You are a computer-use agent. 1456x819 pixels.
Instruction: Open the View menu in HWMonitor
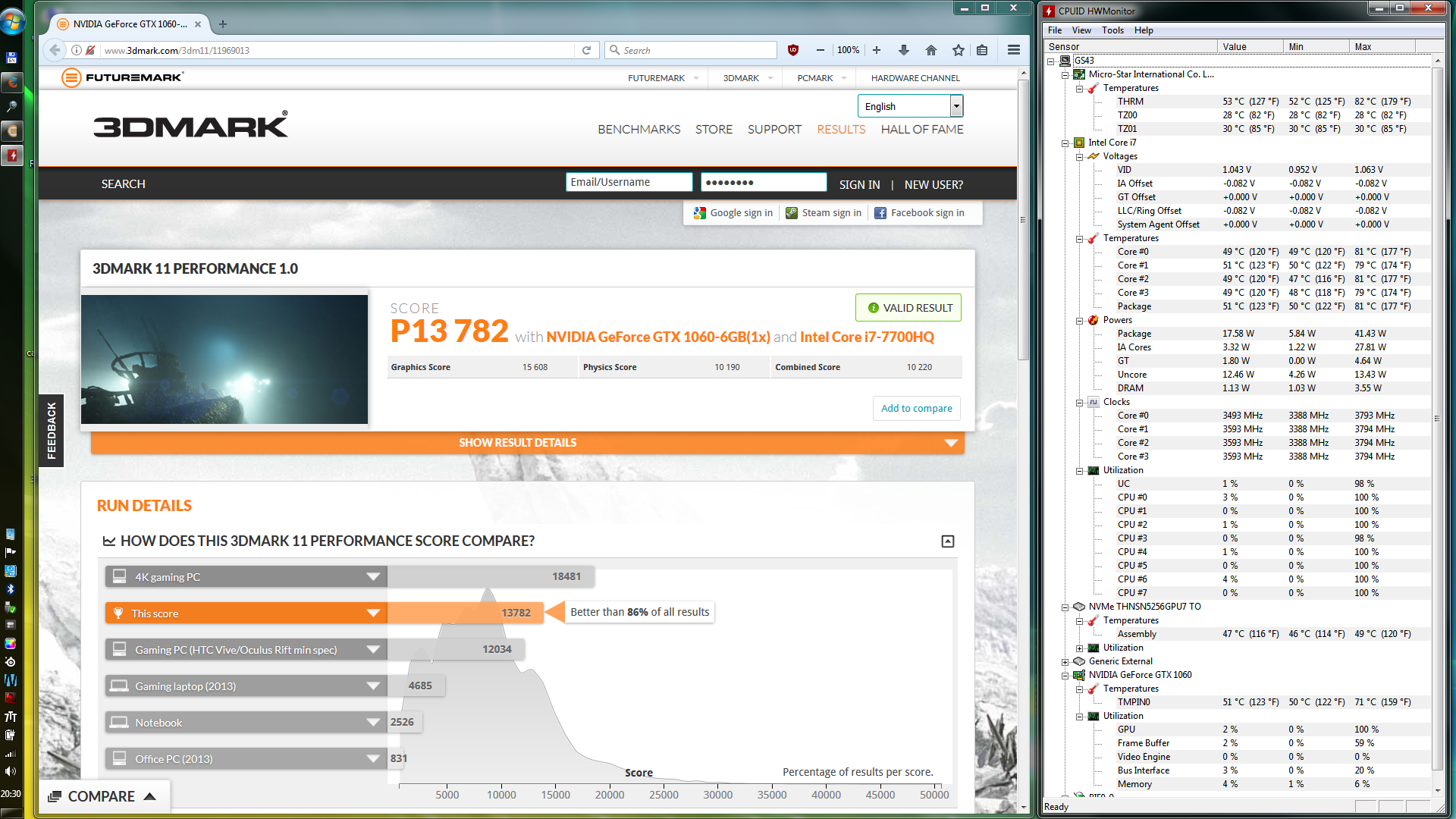click(x=1081, y=30)
